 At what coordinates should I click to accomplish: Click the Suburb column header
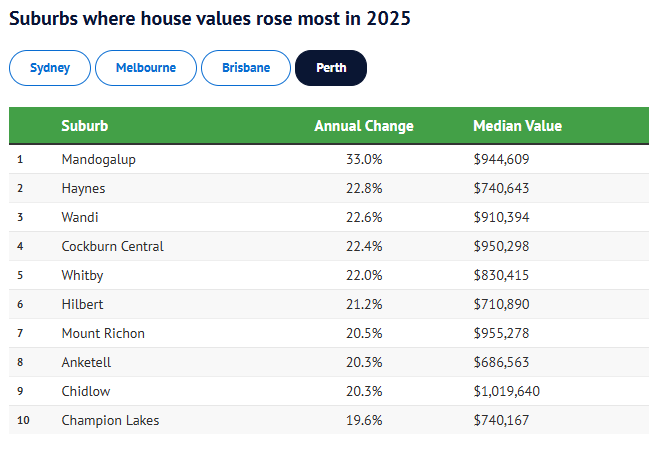[84, 126]
